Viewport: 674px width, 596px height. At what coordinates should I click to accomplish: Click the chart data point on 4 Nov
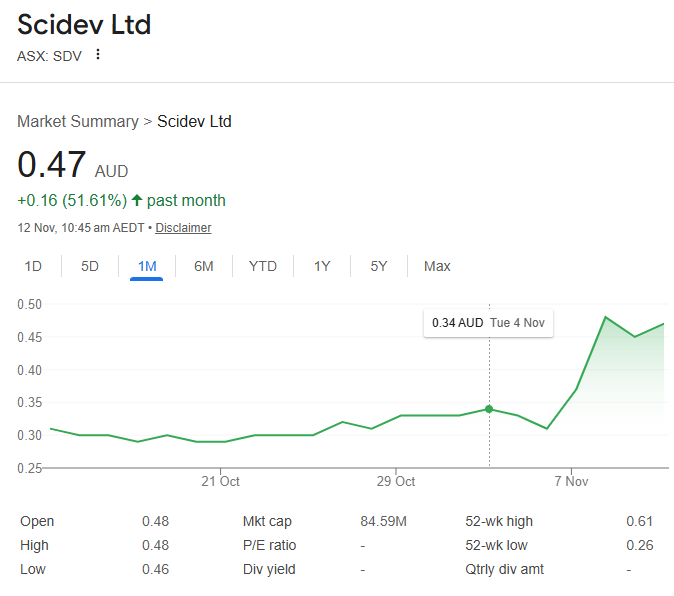pyautogui.click(x=489, y=408)
